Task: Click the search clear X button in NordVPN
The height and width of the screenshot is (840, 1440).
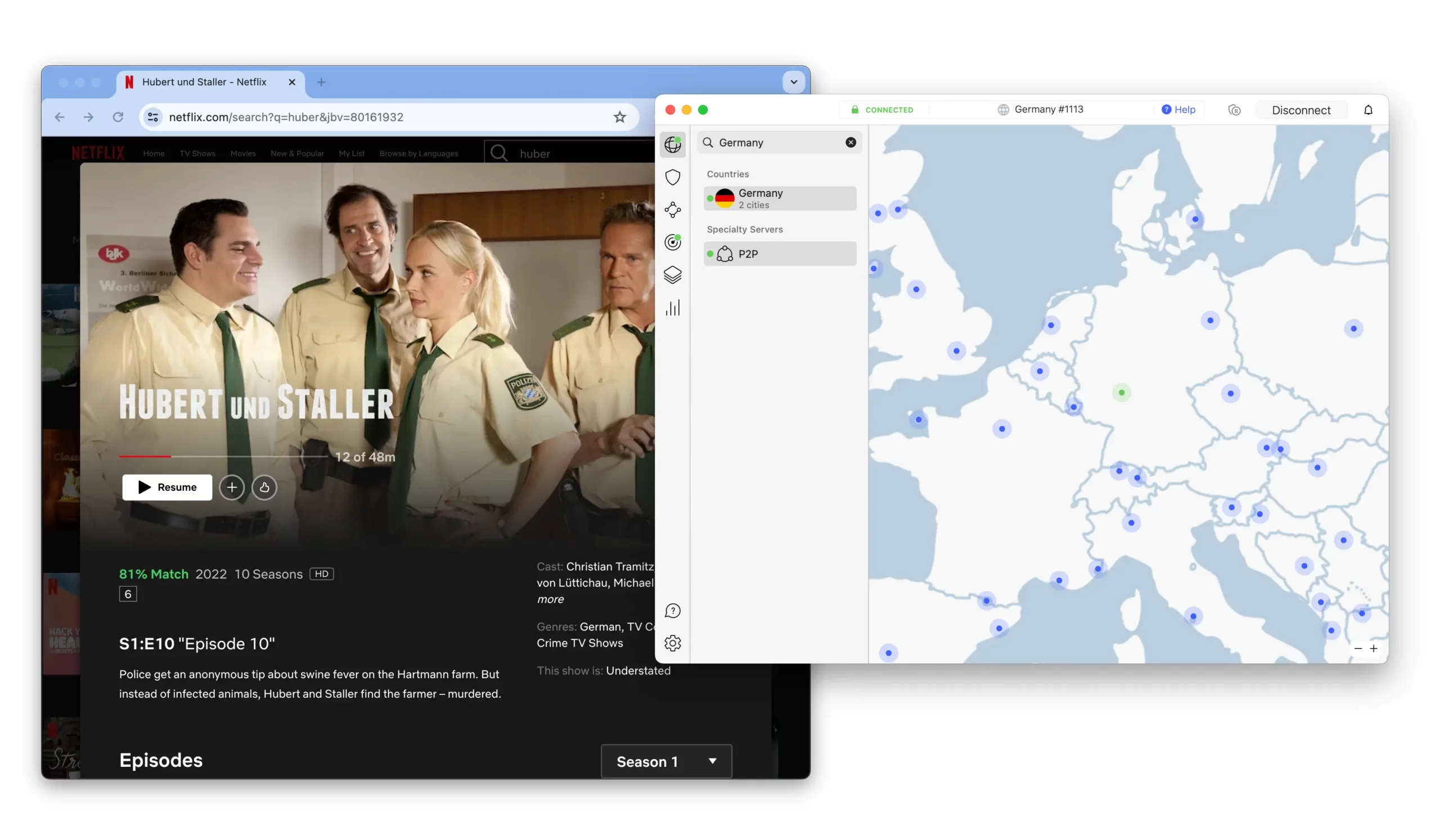Action: click(850, 142)
